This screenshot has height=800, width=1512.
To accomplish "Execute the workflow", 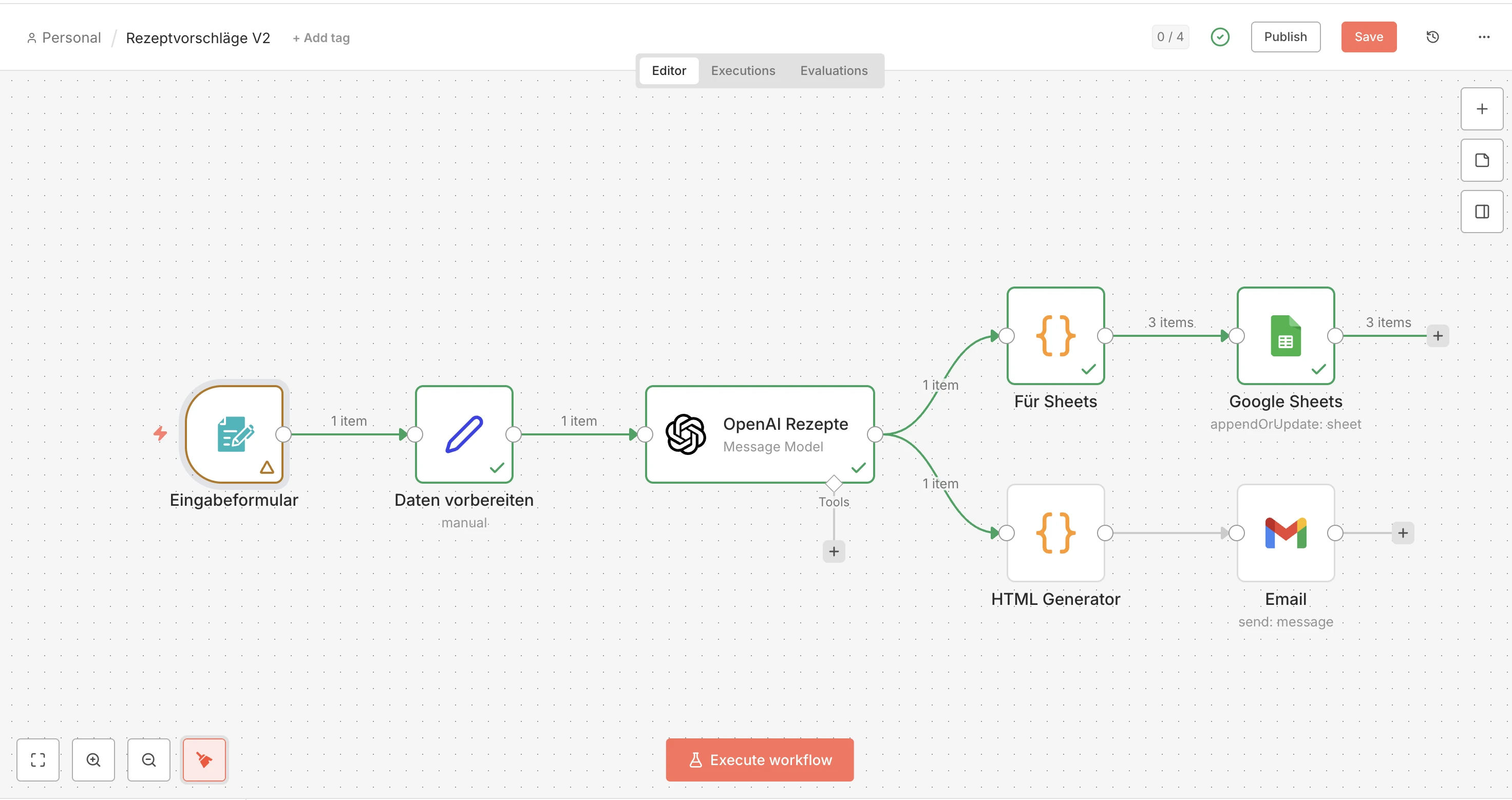I will pyautogui.click(x=759, y=759).
